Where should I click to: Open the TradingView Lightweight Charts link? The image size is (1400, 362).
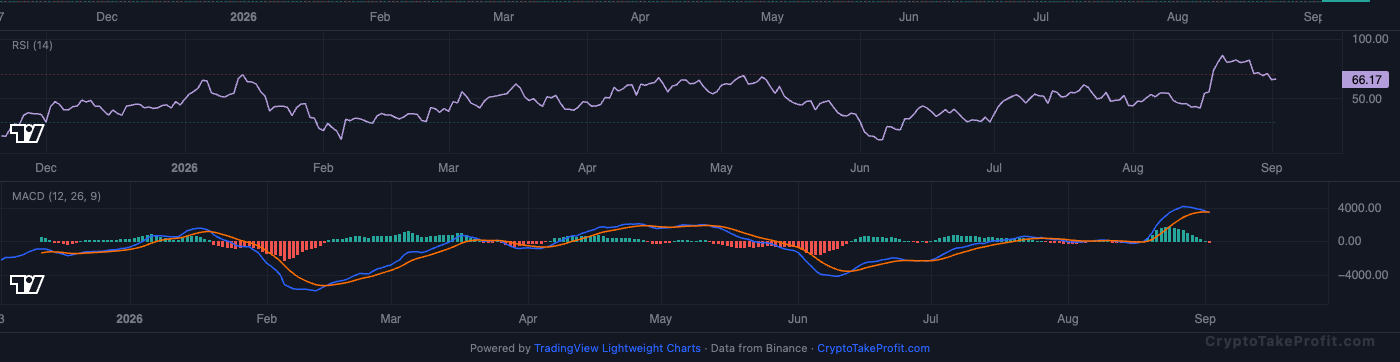(x=617, y=348)
